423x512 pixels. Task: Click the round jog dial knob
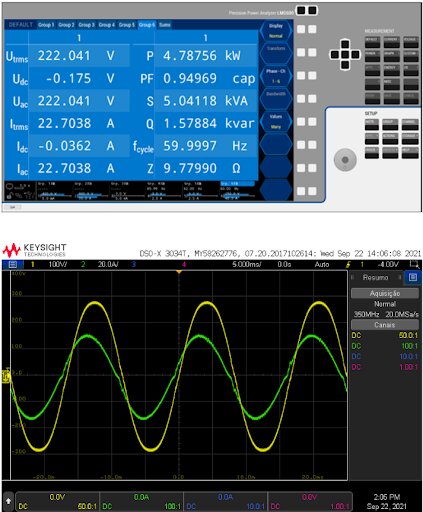[x=345, y=160]
